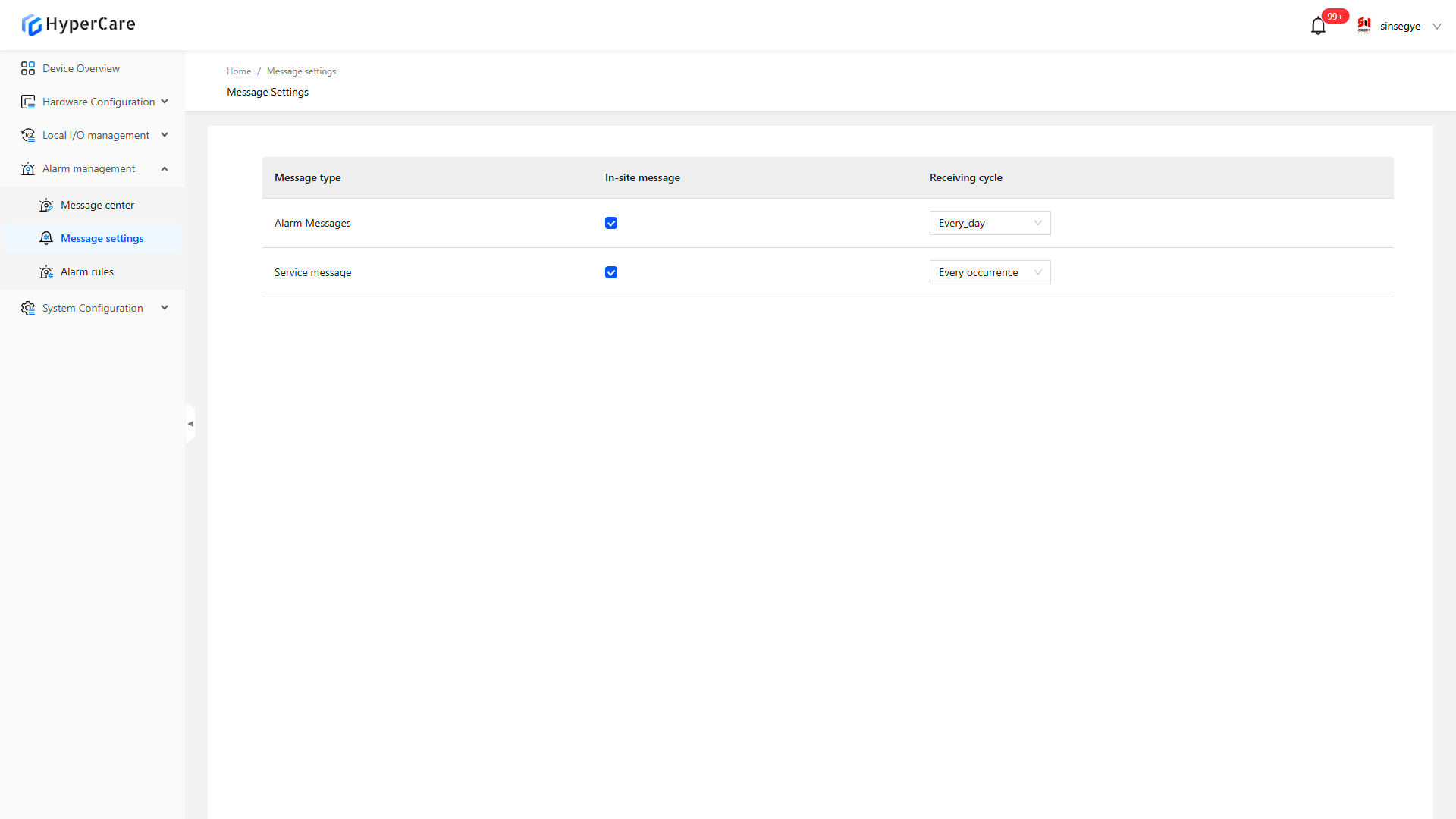Click the notification bell icon
Viewport: 1456px width, 819px height.
pyautogui.click(x=1318, y=27)
